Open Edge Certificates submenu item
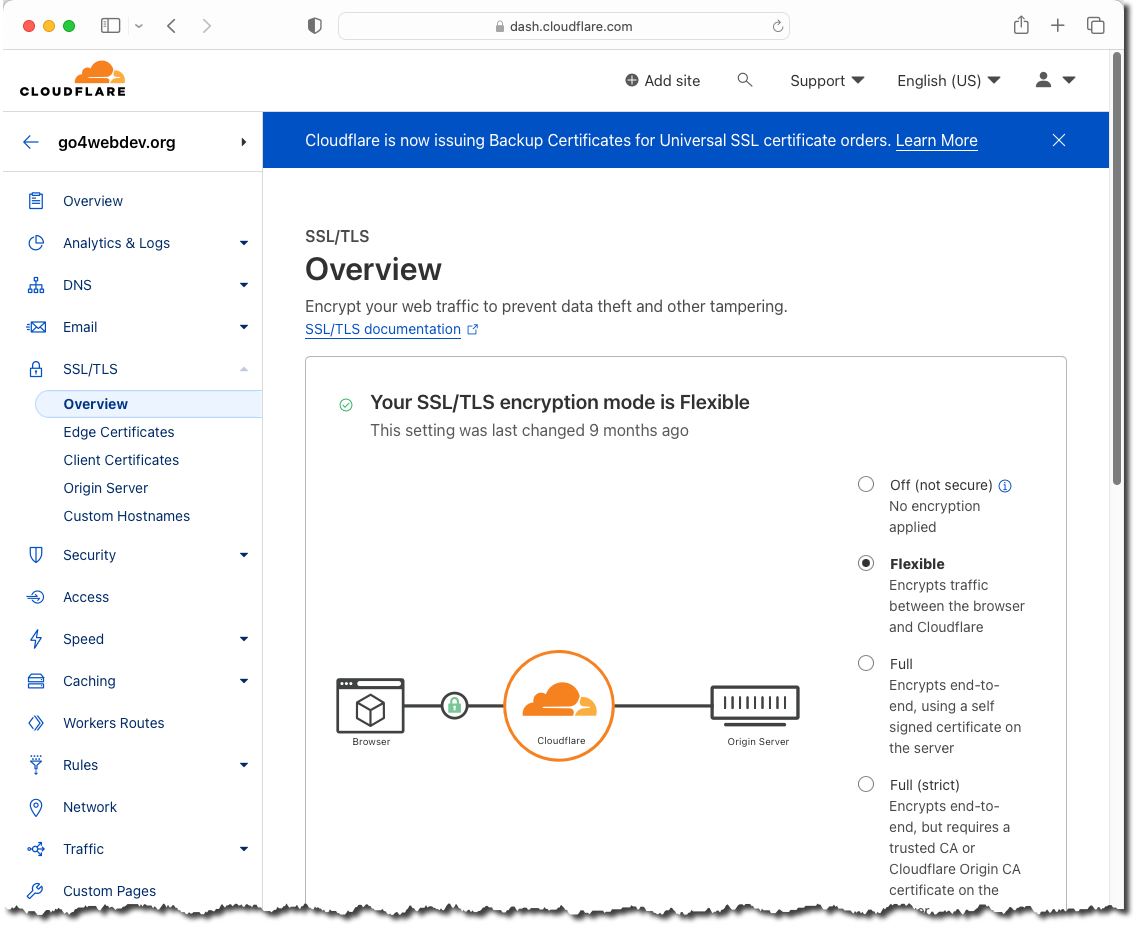 pos(119,432)
